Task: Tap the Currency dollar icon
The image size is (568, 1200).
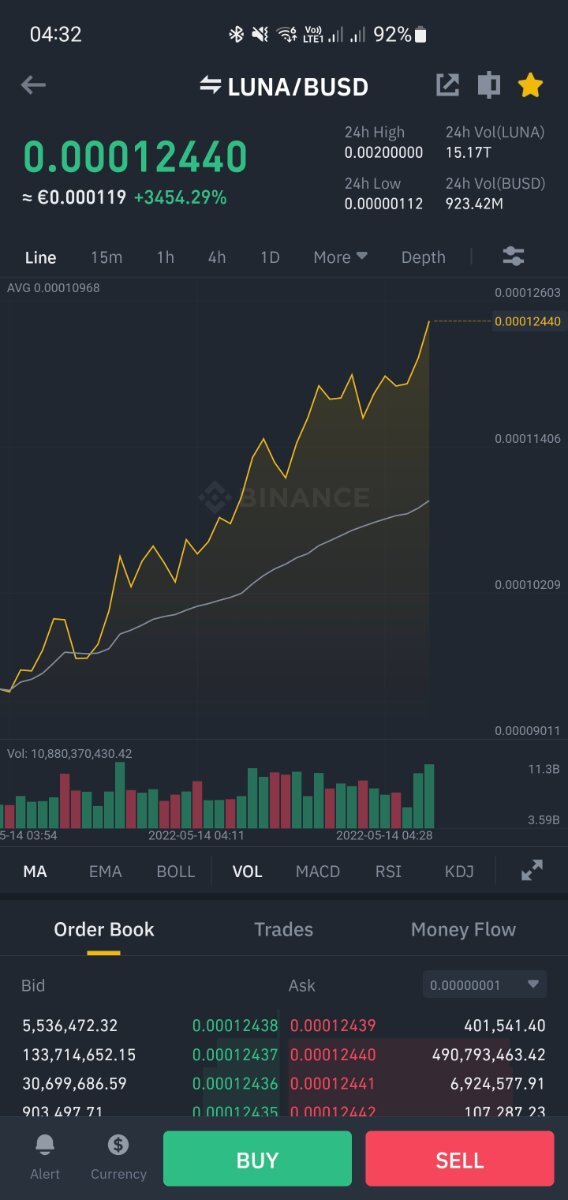Action: coord(118,1145)
